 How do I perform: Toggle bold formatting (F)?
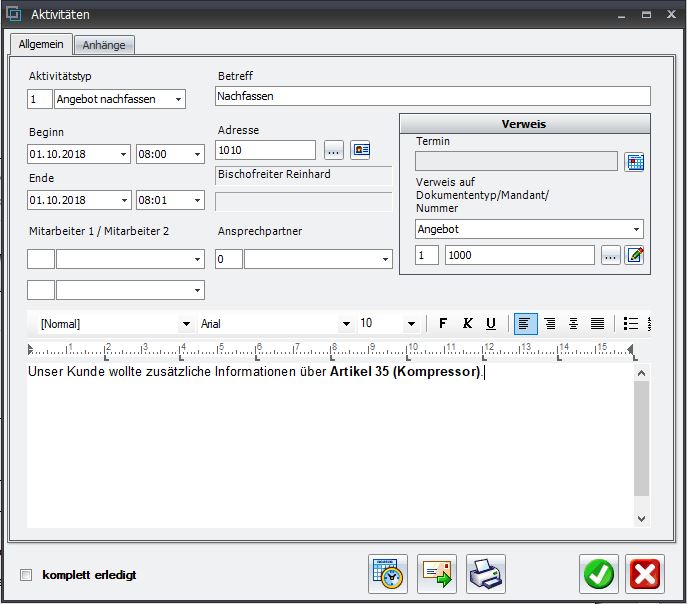pyautogui.click(x=443, y=324)
